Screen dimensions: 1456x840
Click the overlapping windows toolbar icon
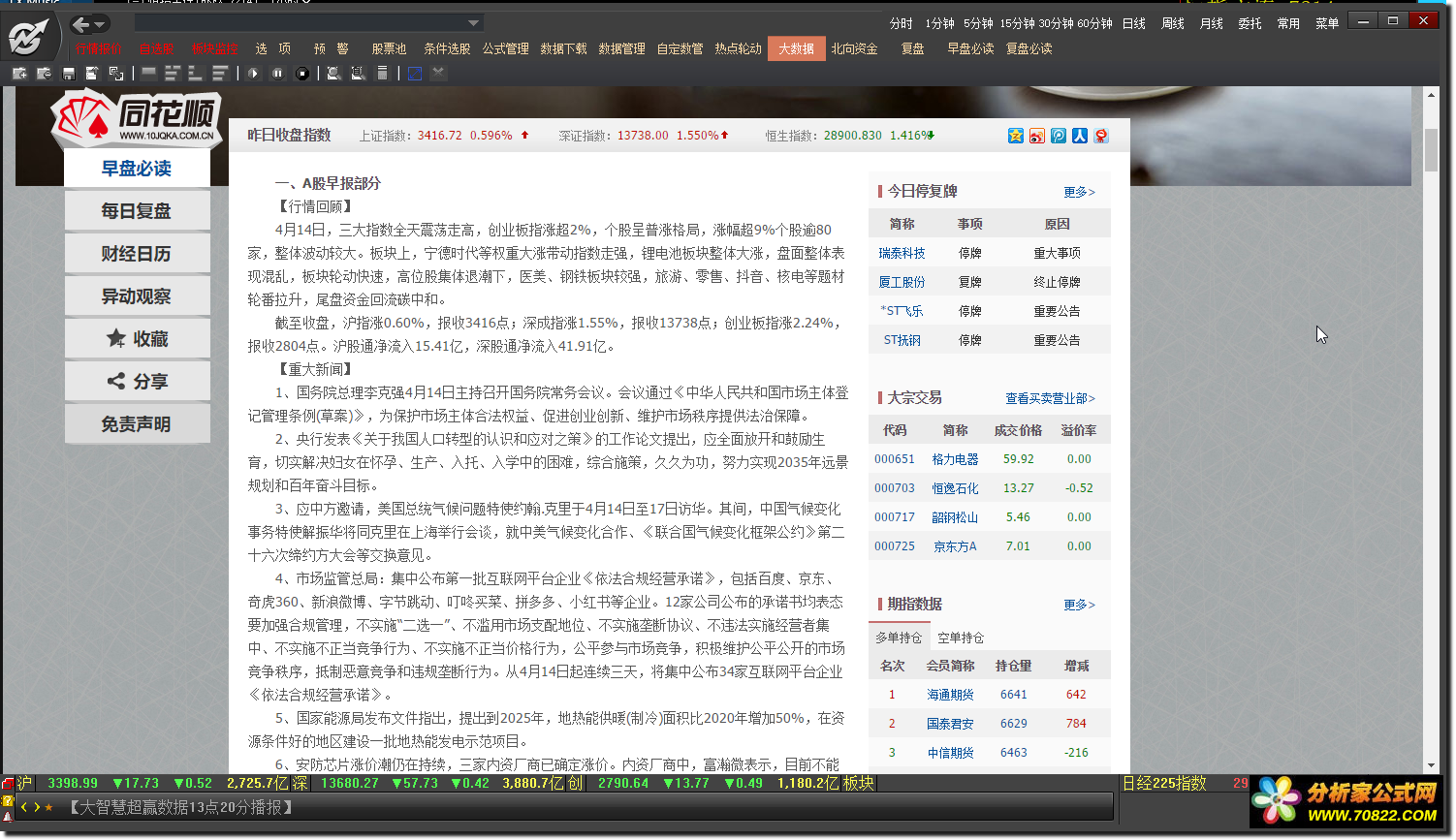tap(116, 73)
